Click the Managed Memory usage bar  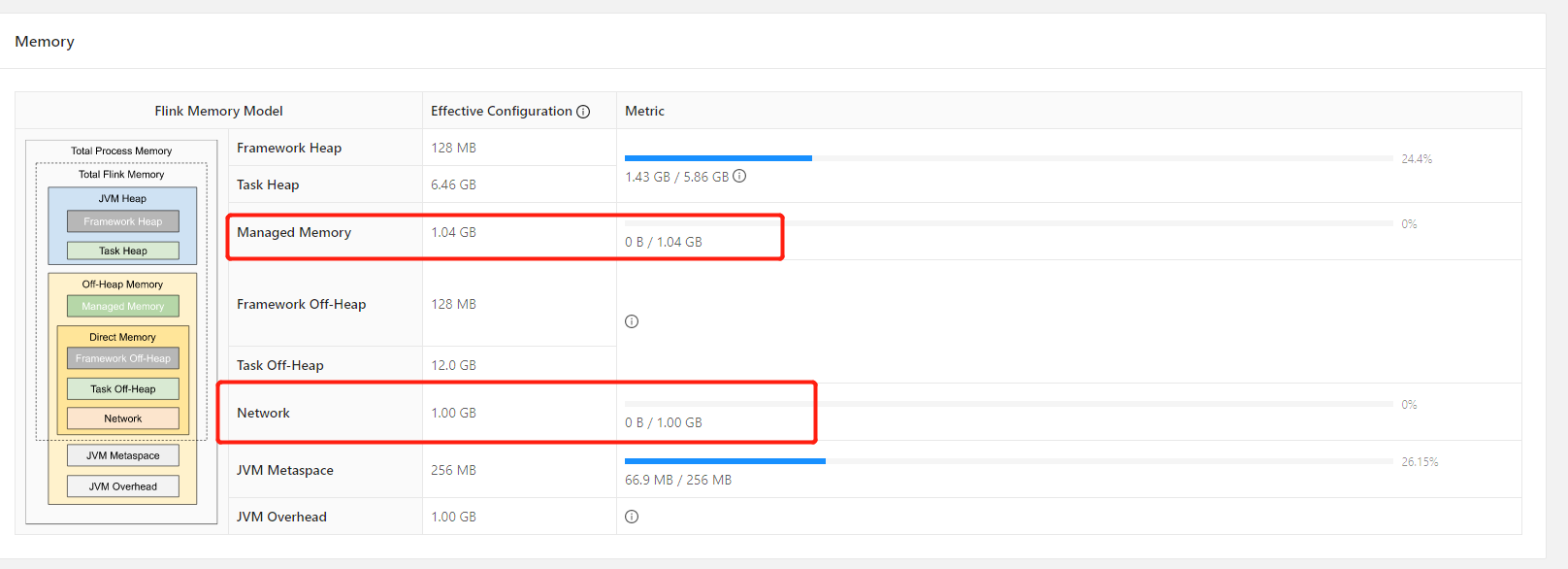coord(1009,223)
